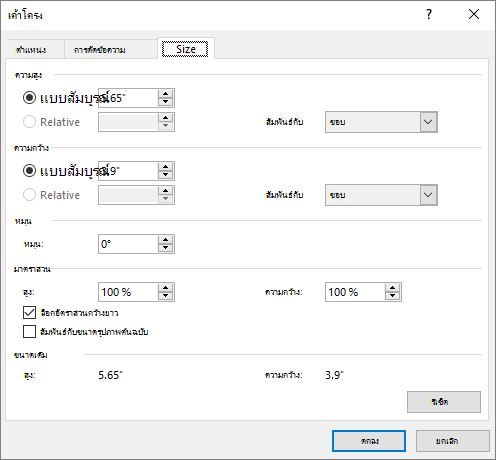Confirm with the OK button
496x460 pixels.
(369, 441)
